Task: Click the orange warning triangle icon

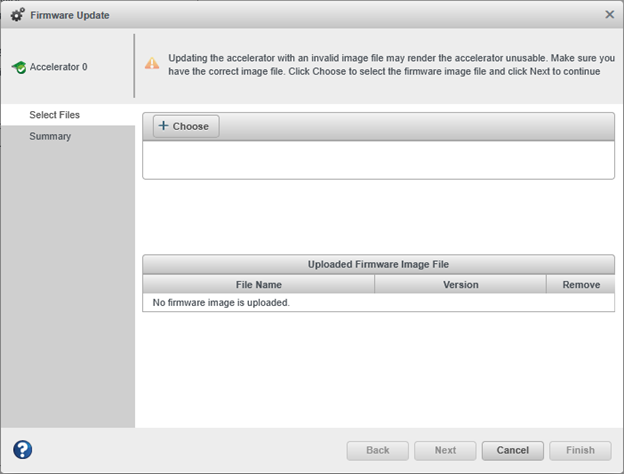Action: coord(151,63)
